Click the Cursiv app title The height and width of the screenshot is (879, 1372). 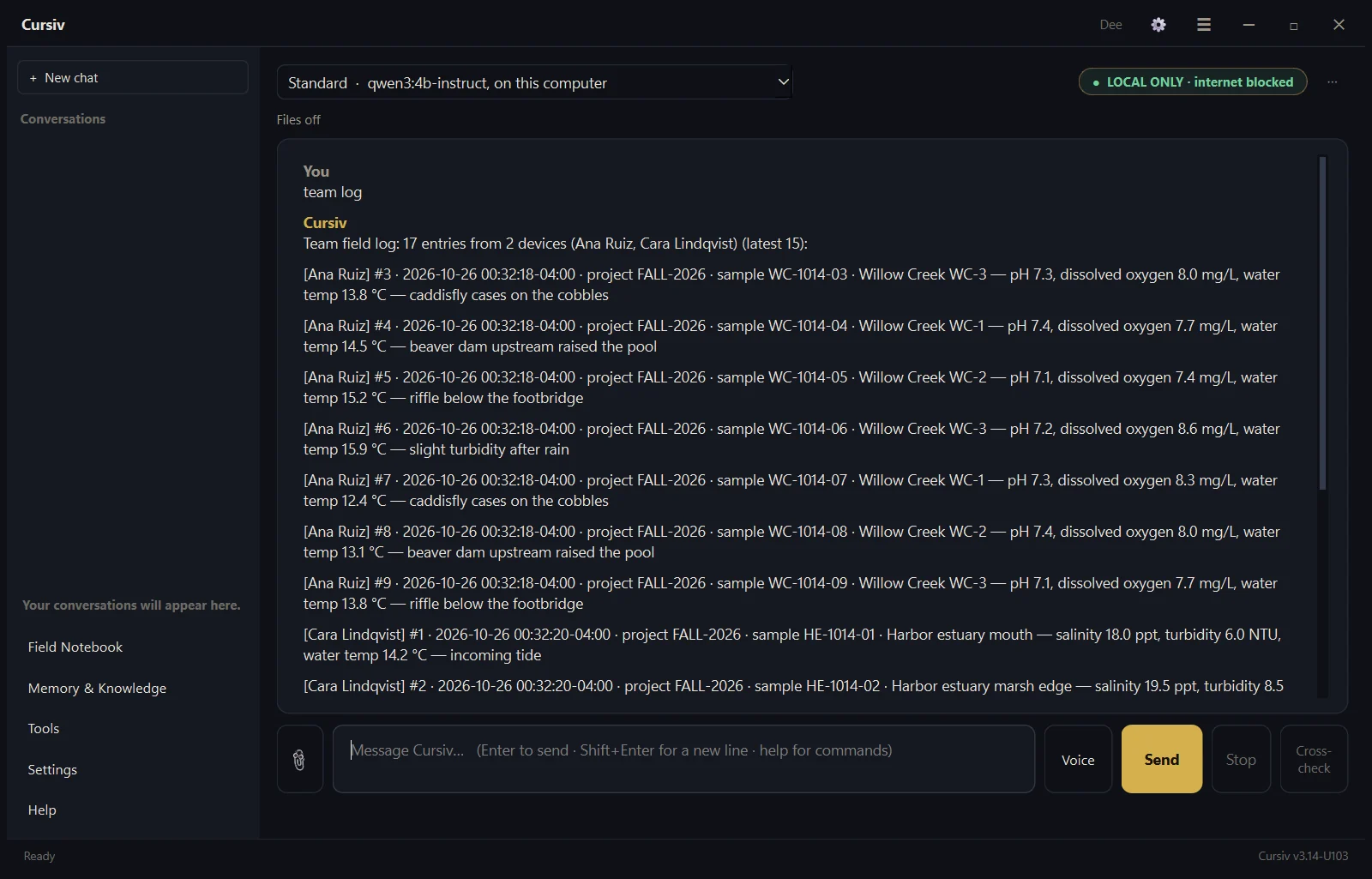pyautogui.click(x=43, y=25)
